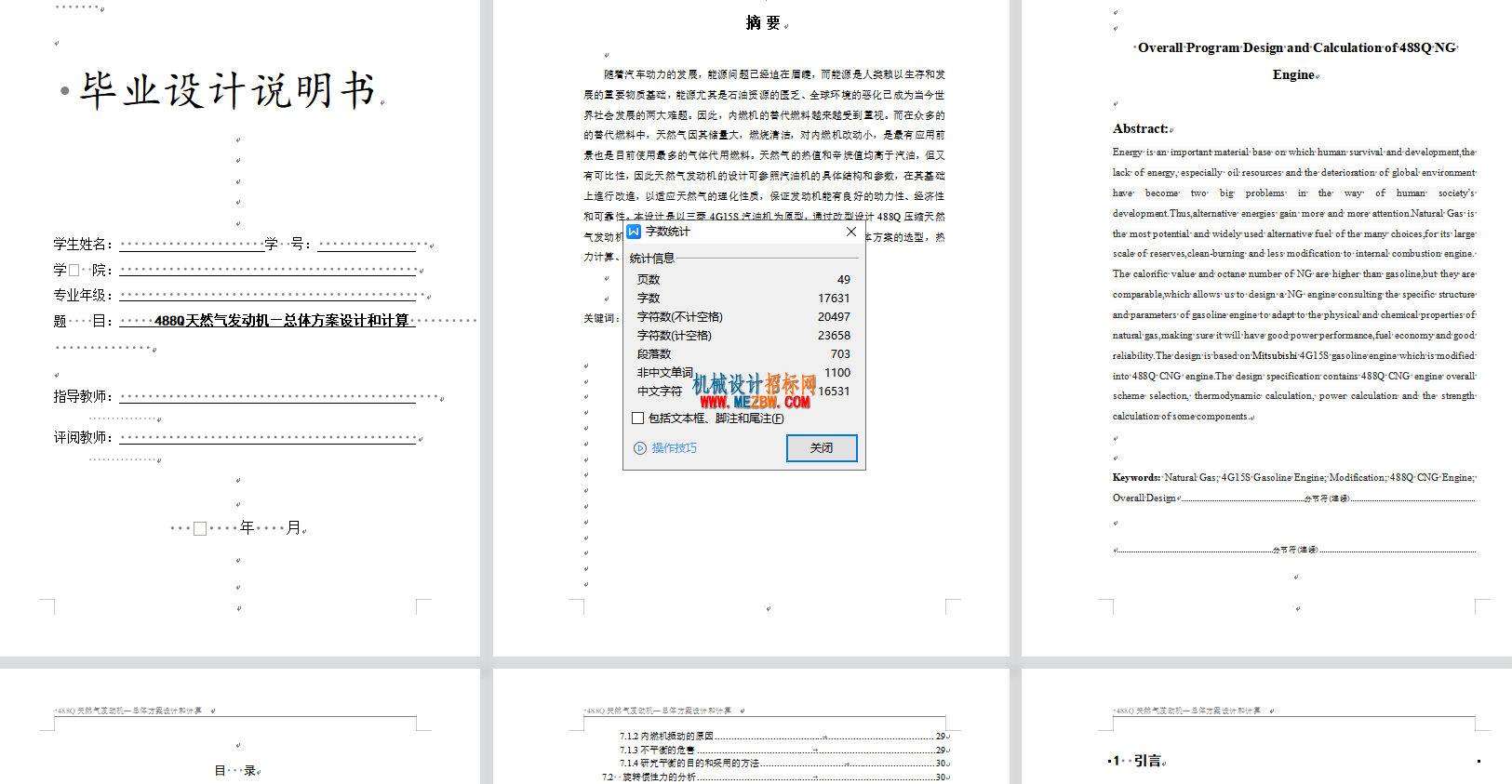Click the 1 引言 chapter heading
This screenshot has height=784, width=1512.
click(x=1136, y=761)
